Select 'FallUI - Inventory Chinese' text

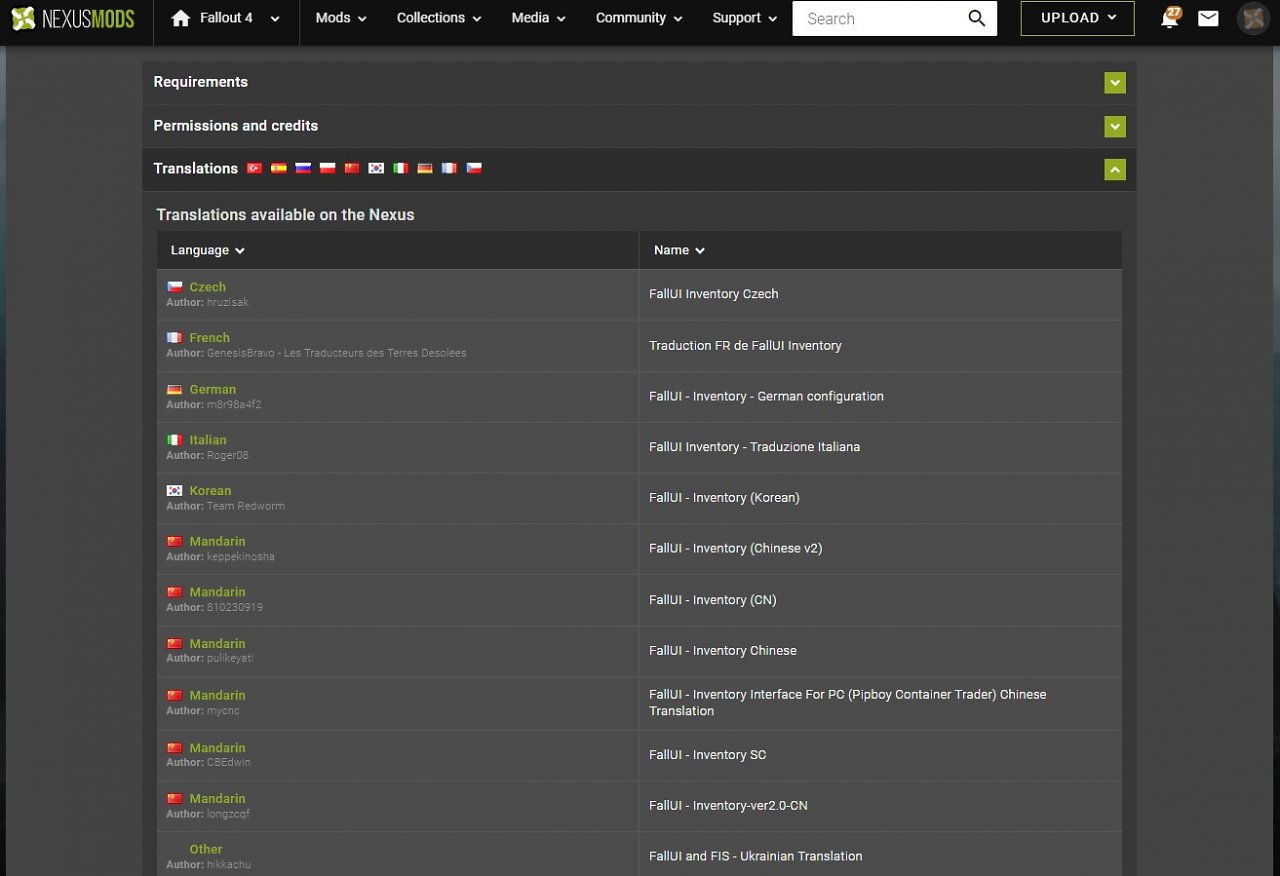coord(723,651)
